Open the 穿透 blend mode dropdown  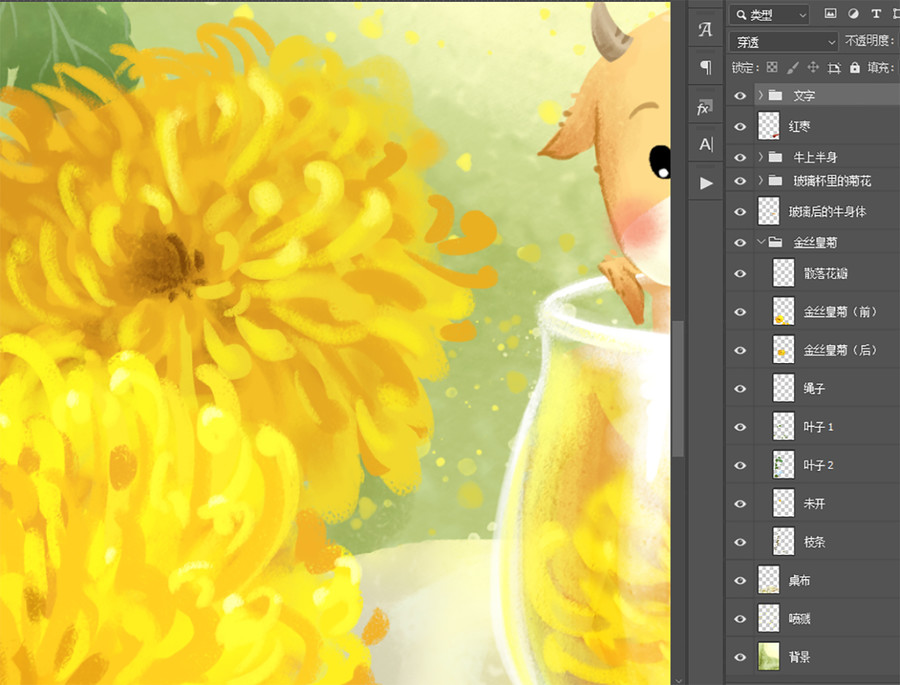tap(784, 42)
